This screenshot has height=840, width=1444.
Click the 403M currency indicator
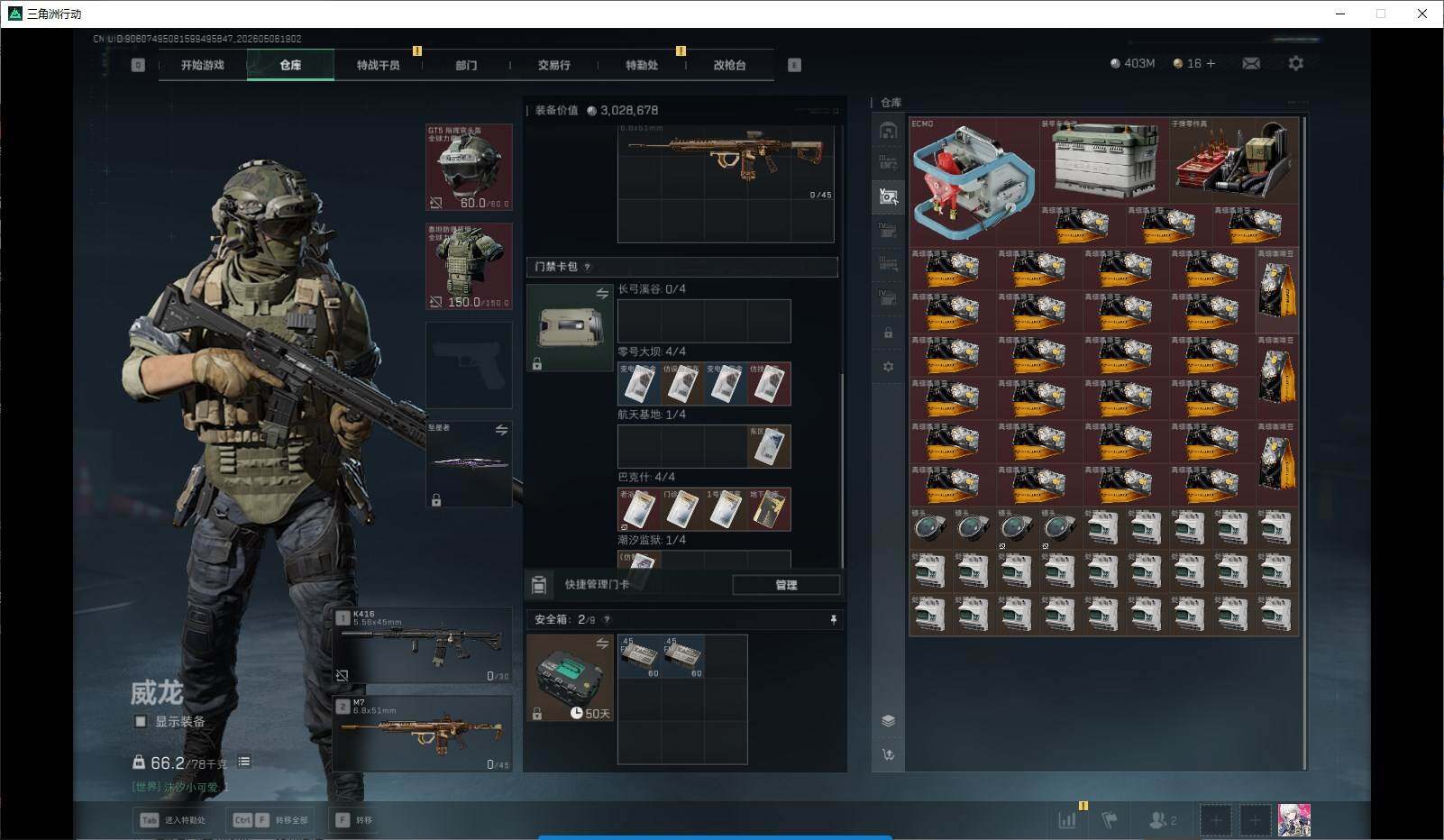[1132, 63]
